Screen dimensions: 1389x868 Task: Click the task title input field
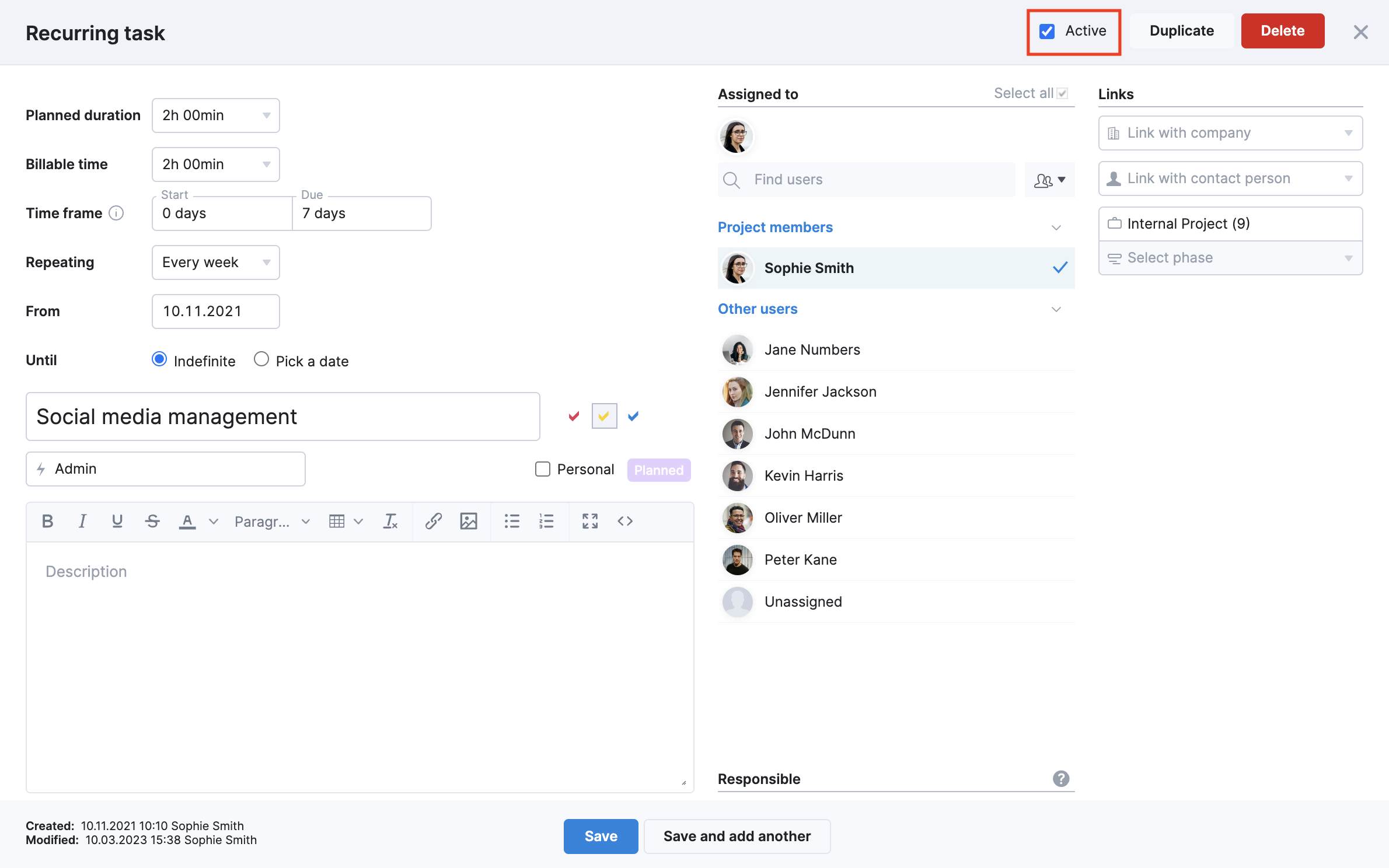283,416
